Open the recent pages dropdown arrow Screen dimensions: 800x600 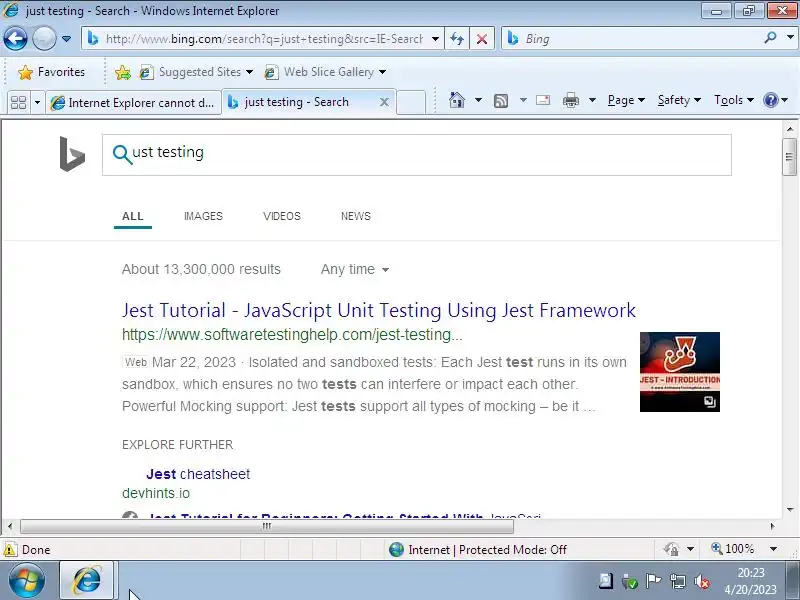coord(66,39)
